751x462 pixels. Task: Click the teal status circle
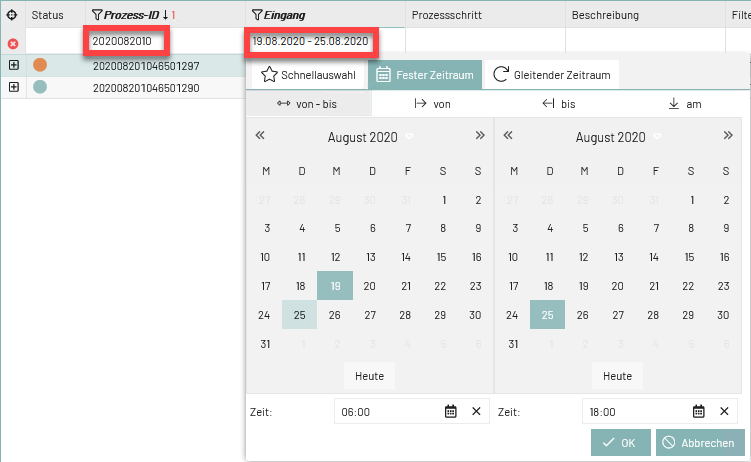point(40,87)
